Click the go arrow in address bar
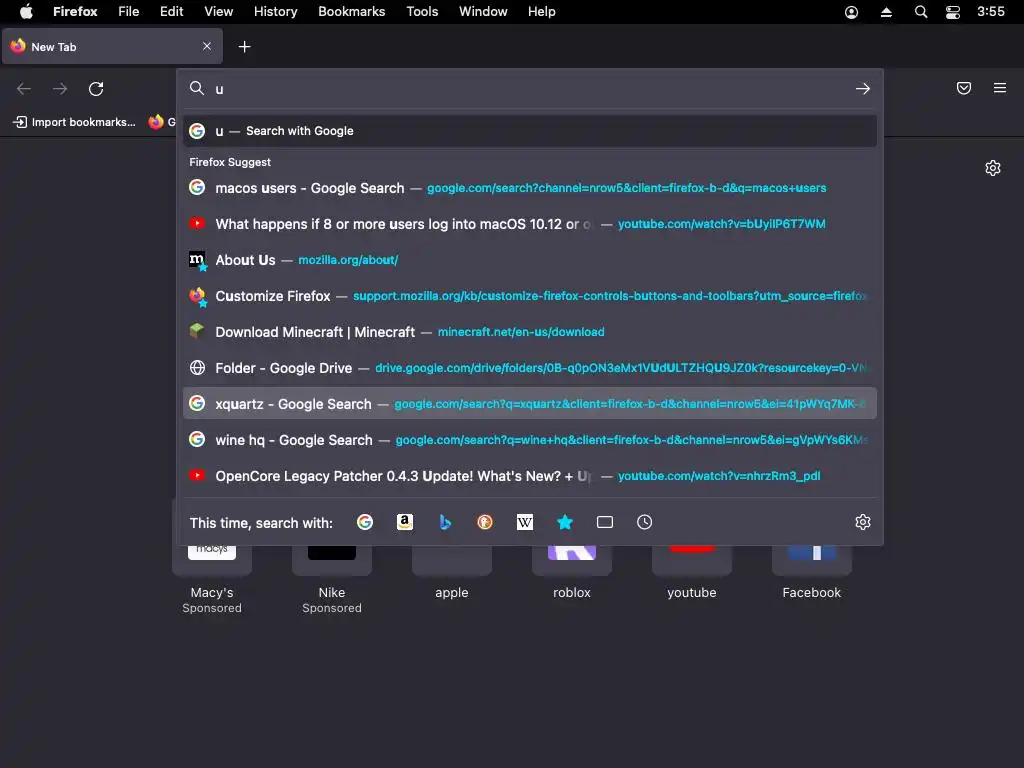The image size is (1024, 768). (x=863, y=88)
